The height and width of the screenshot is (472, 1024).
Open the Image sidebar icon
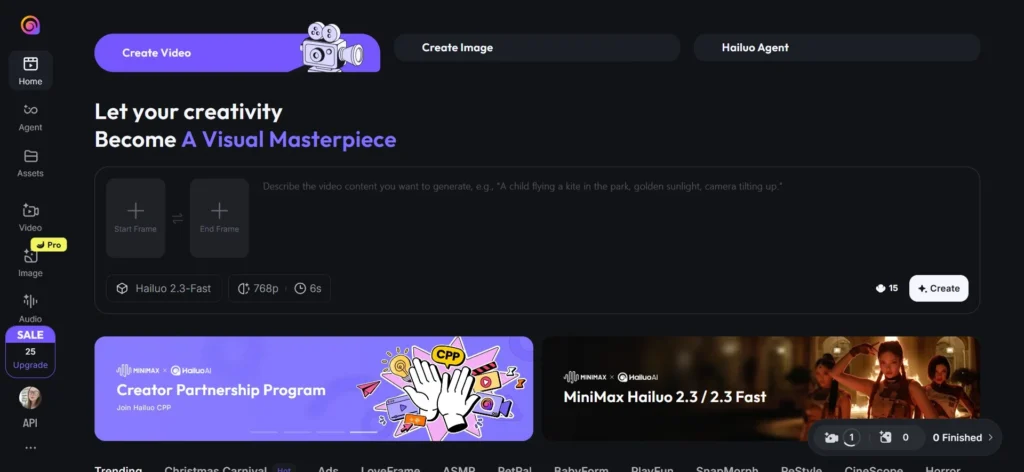[30, 256]
